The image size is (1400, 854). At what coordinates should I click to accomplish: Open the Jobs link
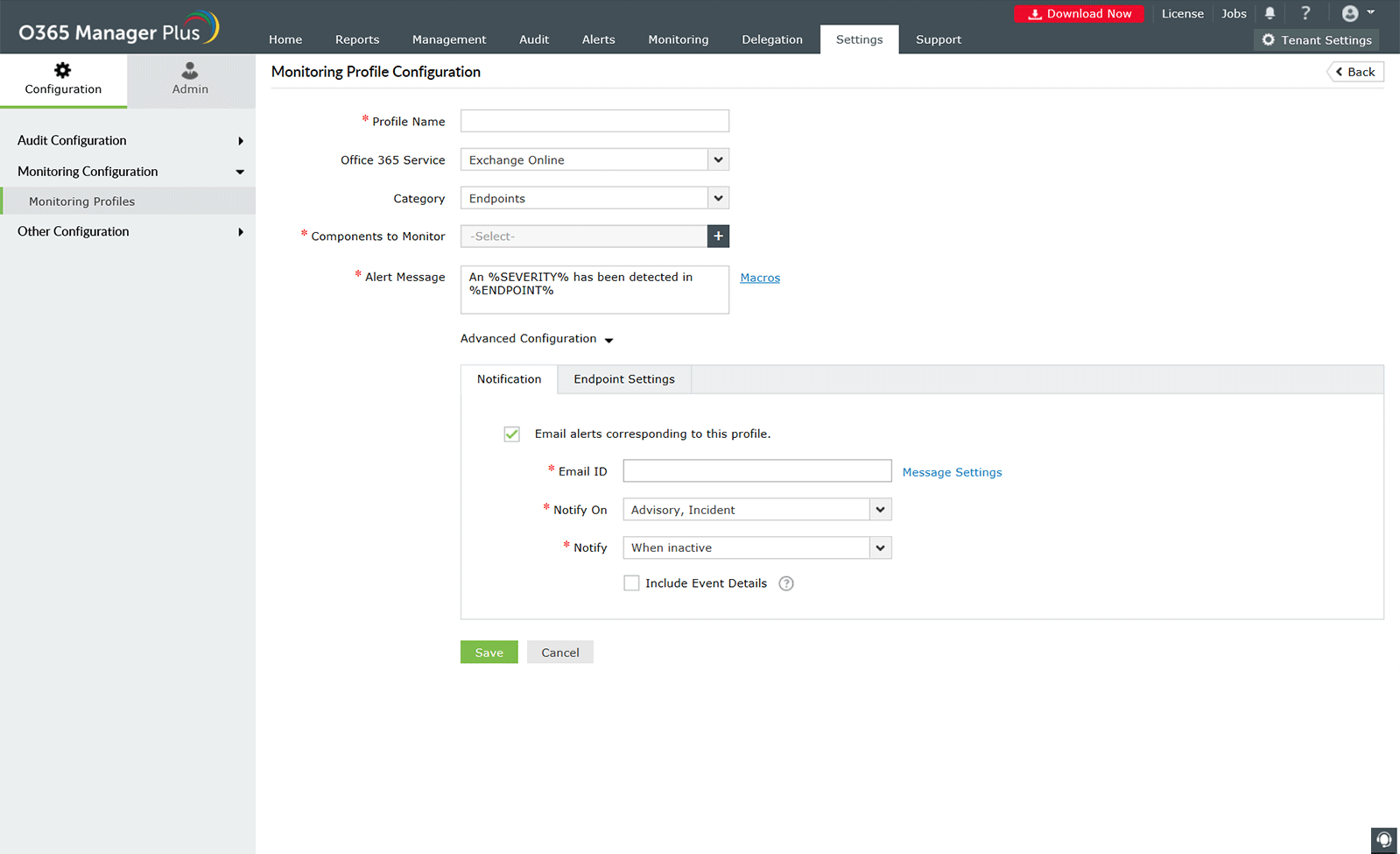click(x=1235, y=13)
